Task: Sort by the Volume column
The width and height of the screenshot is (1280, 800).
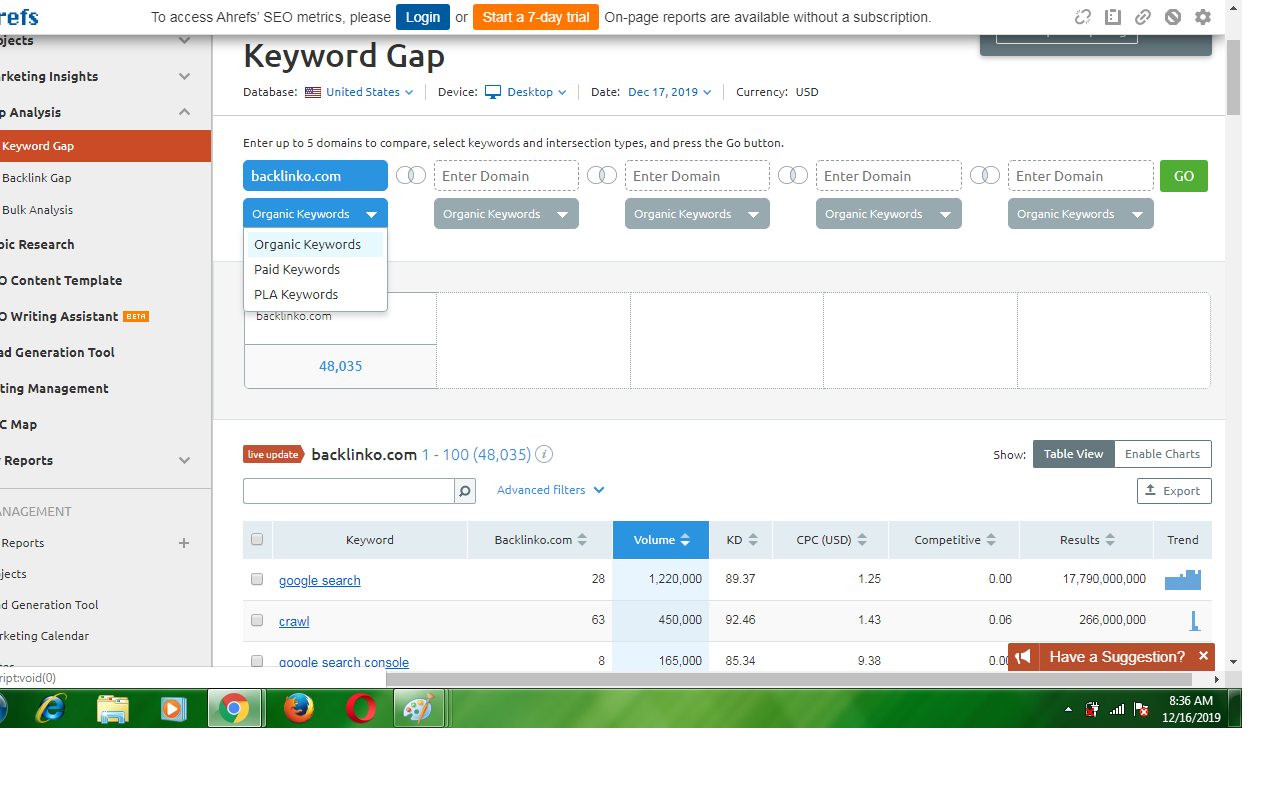Action: (x=661, y=540)
